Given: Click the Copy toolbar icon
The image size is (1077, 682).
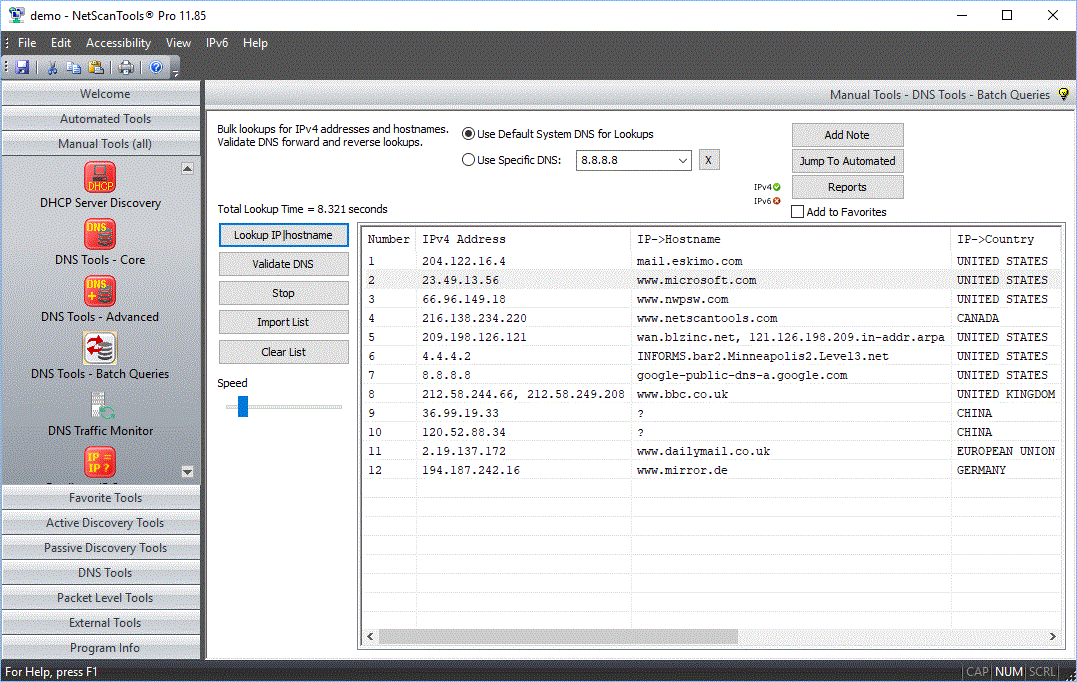Looking at the screenshot, I should click(x=73, y=67).
